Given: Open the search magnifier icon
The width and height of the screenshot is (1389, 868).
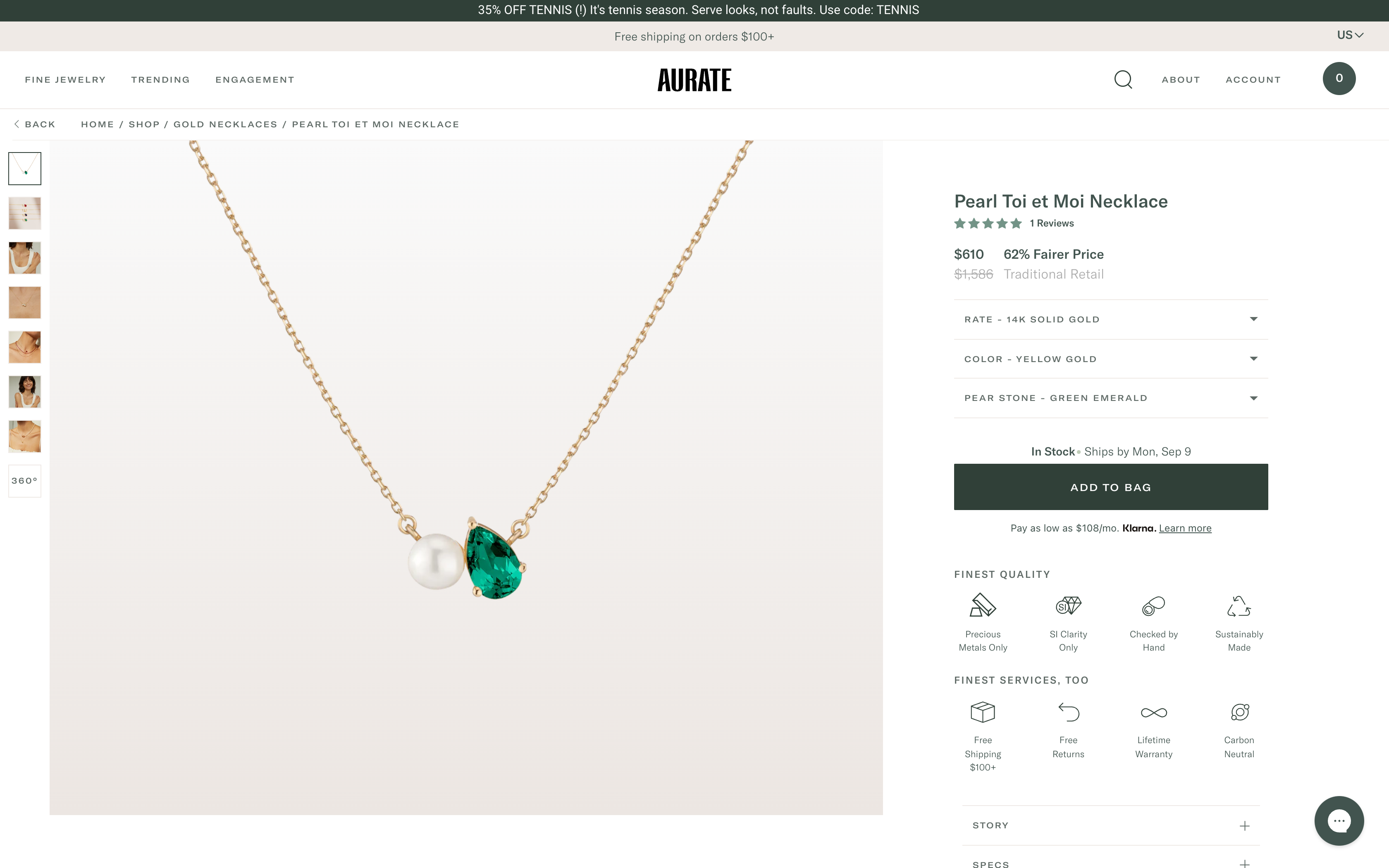Looking at the screenshot, I should [1123, 79].
